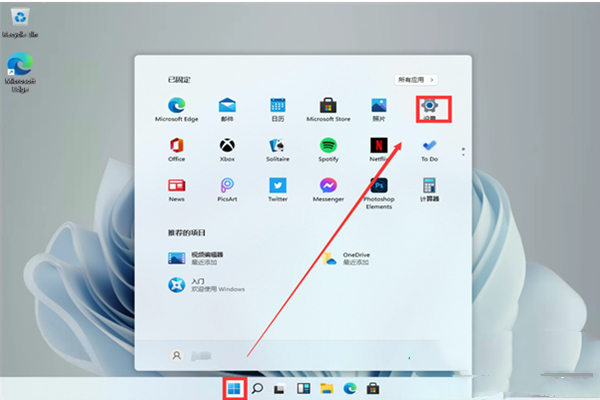This screenshot has height=400, width=600.
Task: Open Task View on taskbar
Action: [x=280, y=389]
